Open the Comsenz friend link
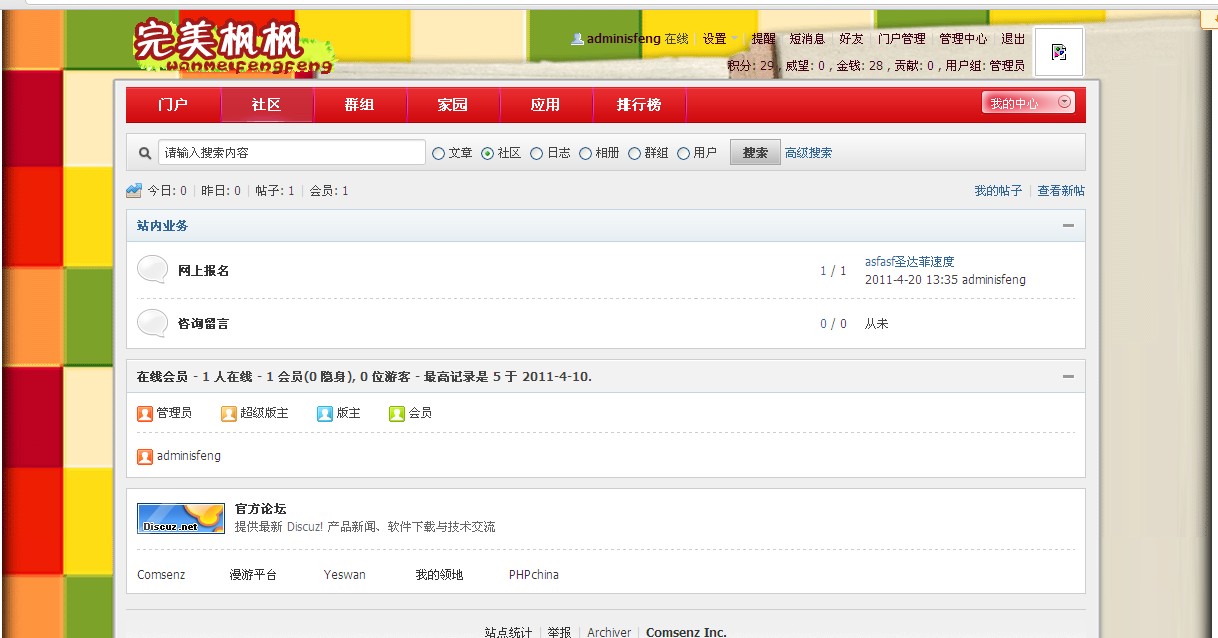This screenshot has height=638, width=1218. pos(160,575)
